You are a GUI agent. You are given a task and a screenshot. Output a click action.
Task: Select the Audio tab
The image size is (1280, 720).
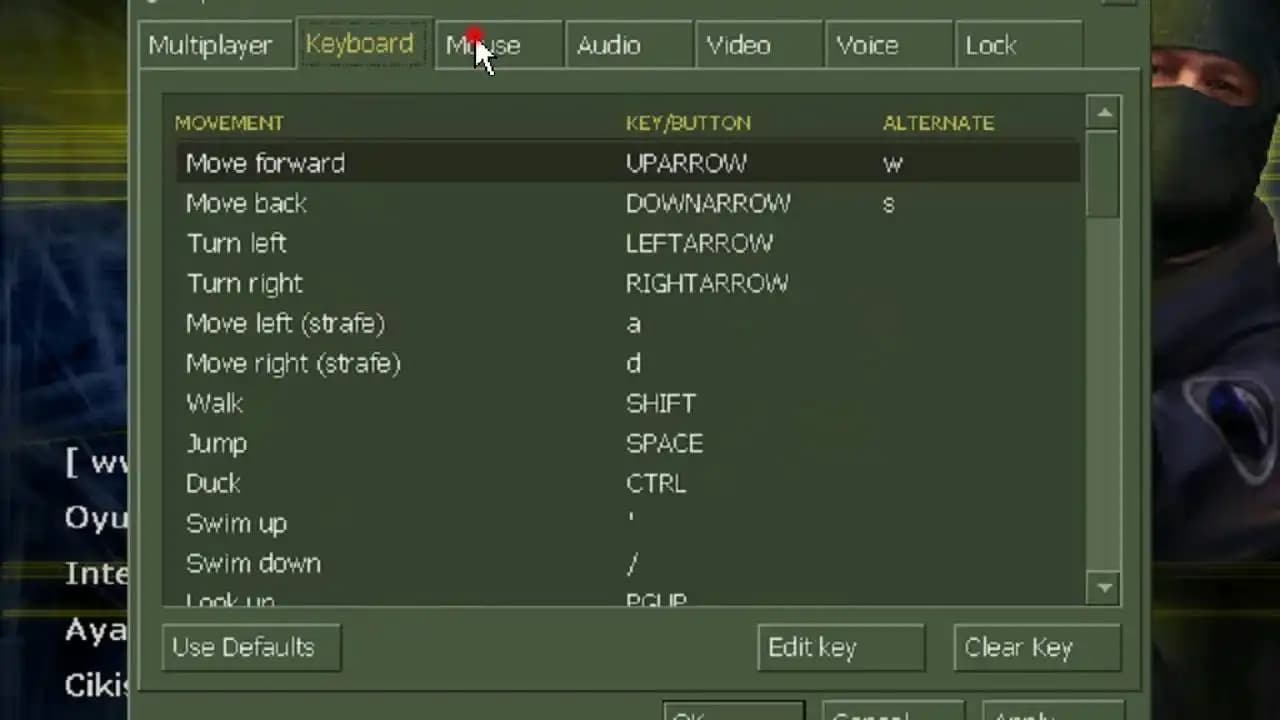pos(629,45)
